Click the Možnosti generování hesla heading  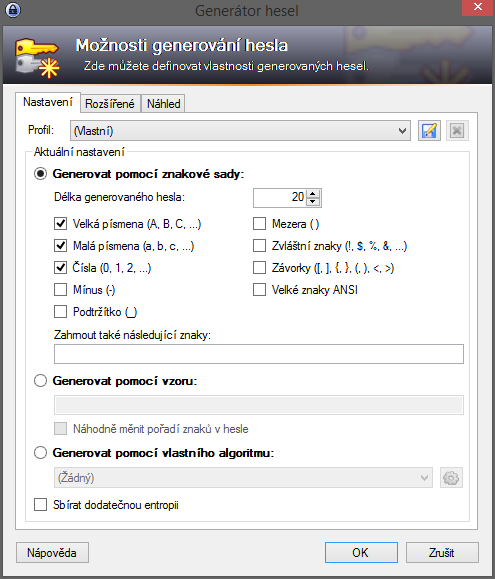click(x=182, y=46)
